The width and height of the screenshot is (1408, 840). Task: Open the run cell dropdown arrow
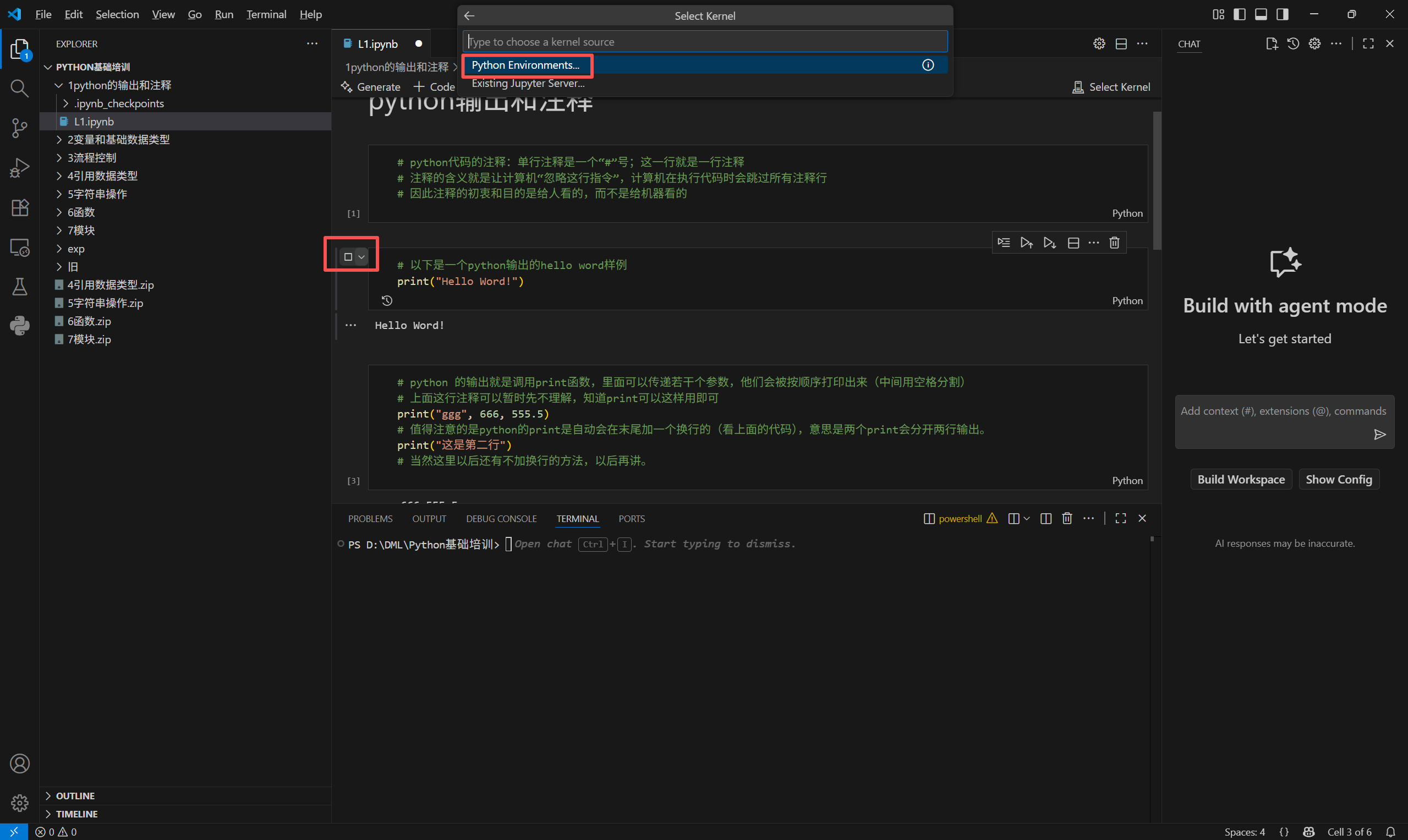click(x=361, y=257)
